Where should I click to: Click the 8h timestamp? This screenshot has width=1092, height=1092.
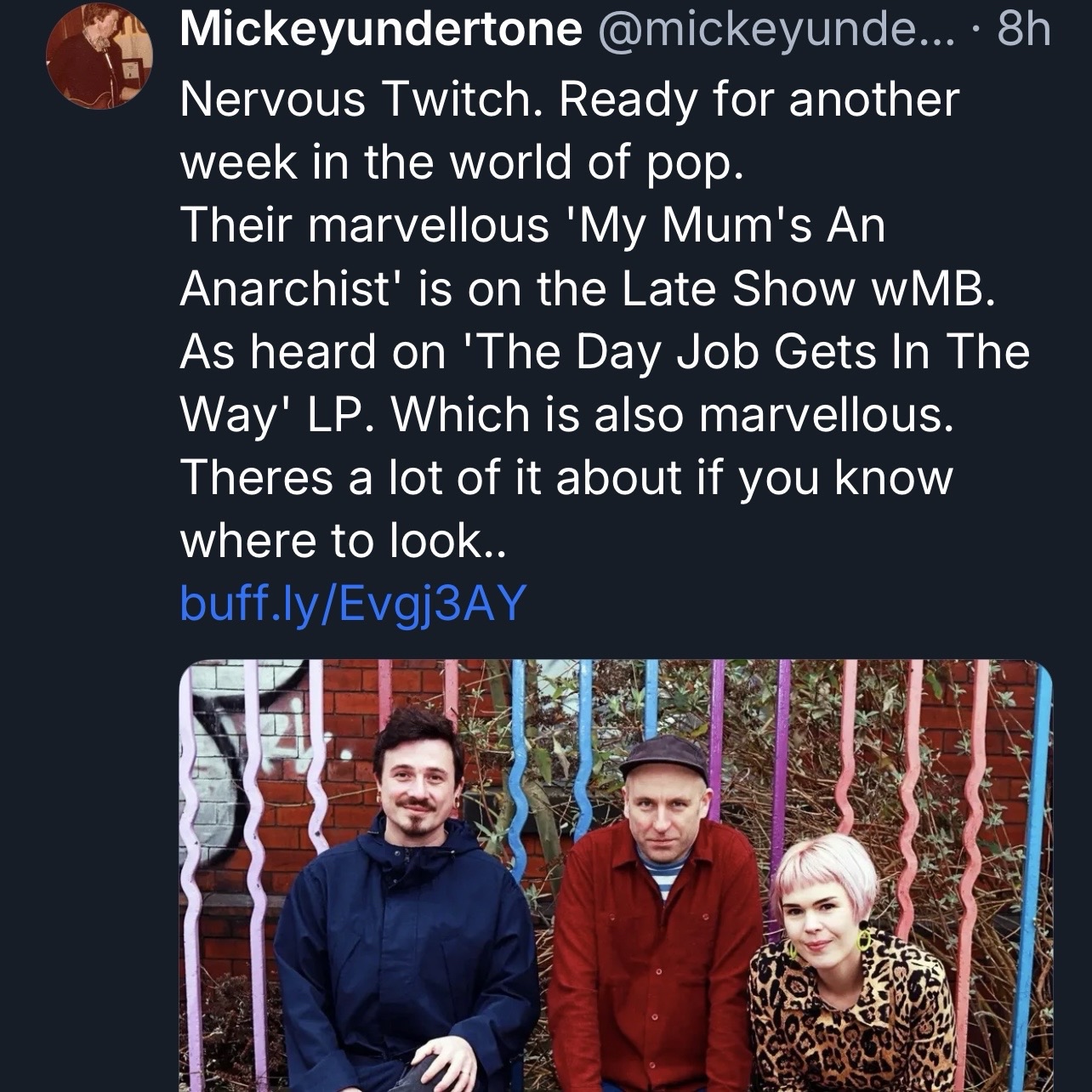(x=1023, y=31)
